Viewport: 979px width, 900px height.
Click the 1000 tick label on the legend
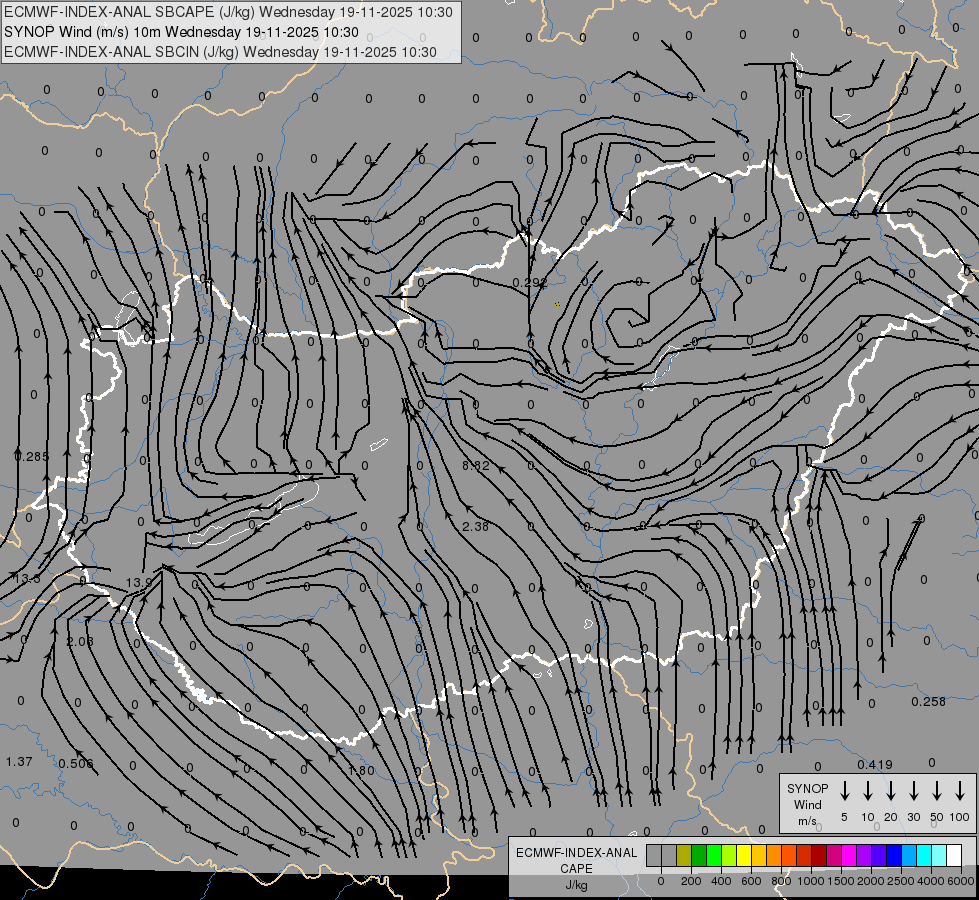click(x=811, y=881)
